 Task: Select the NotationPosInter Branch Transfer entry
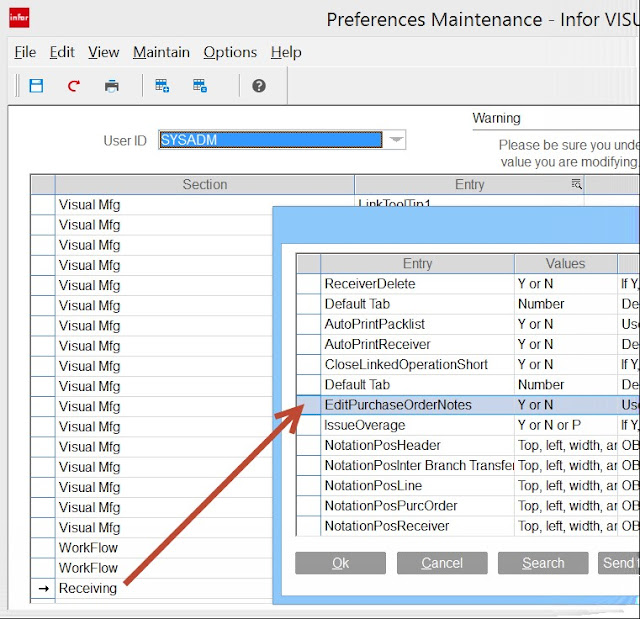pyautogui.click(x=417, y=466)
